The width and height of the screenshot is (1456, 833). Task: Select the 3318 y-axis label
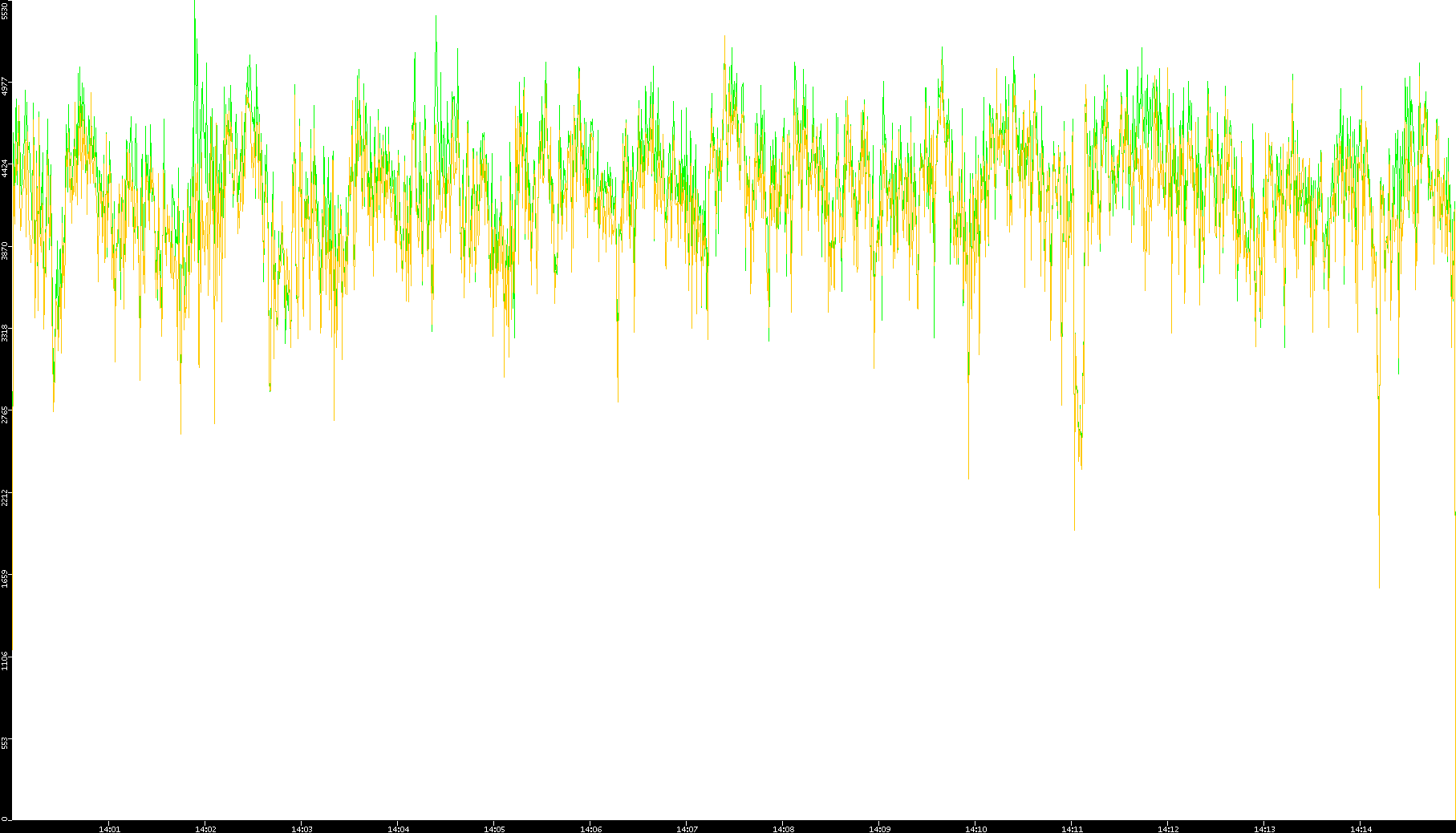tap(6, 333)
